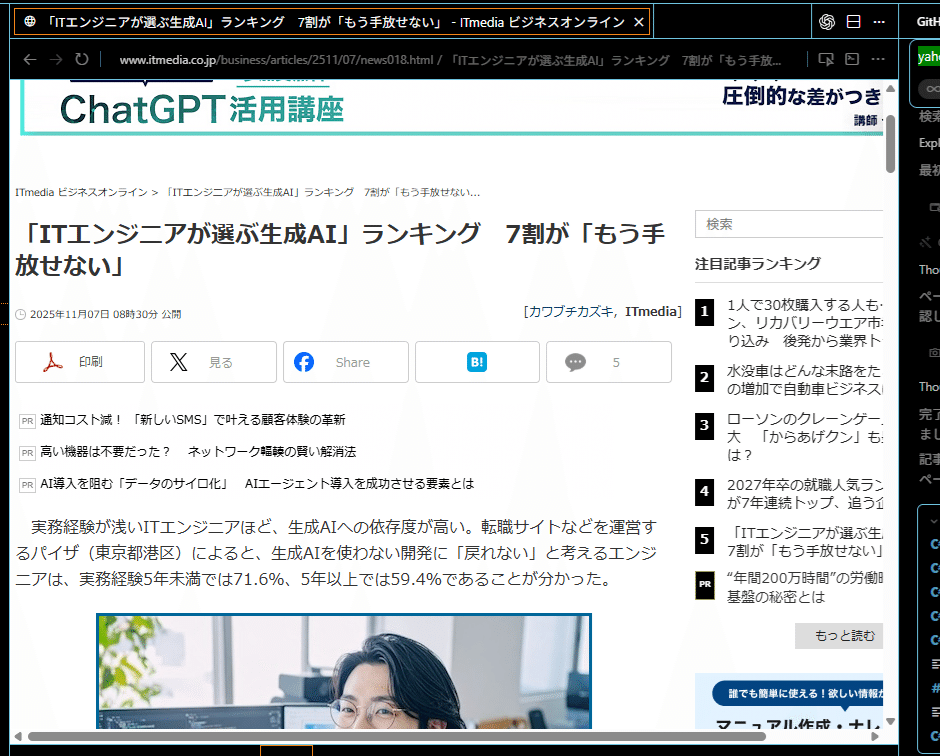Screen dimensions: 940x756
Task: Click the X logo icon
Action: click(x=179, y=362)
